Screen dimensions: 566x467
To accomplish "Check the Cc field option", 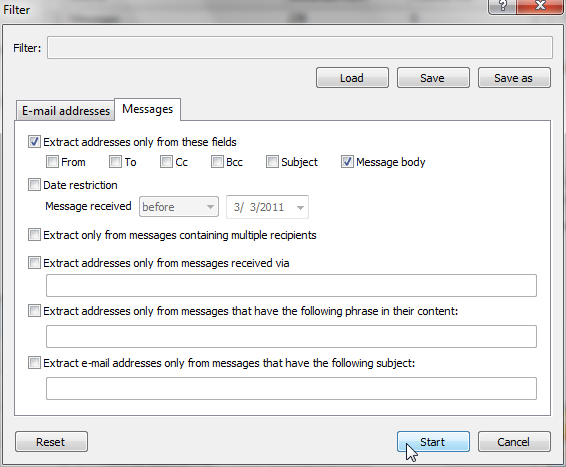I will 166,162.
